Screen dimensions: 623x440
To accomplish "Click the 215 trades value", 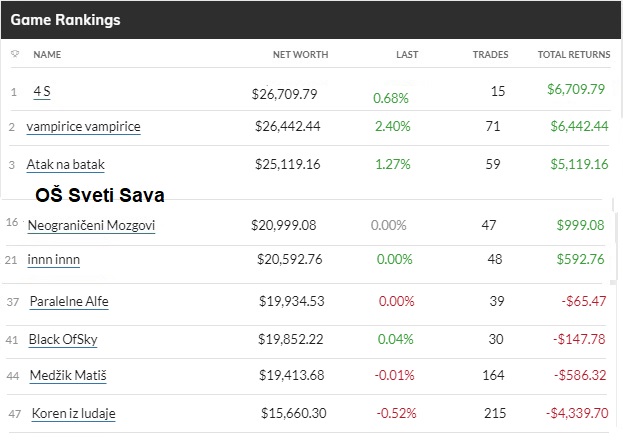I will [494, 413].
